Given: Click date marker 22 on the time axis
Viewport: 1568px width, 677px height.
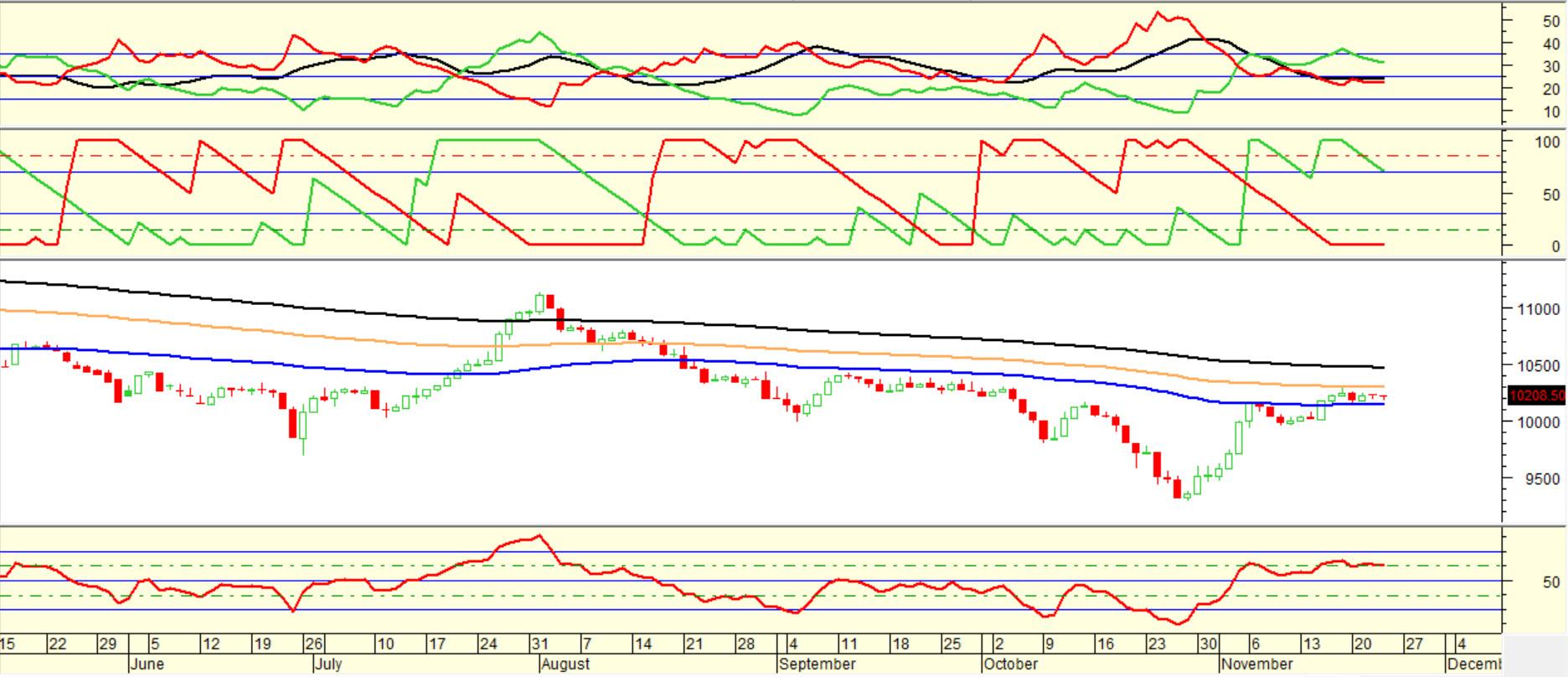Looking at the screenshot, I should tap(58, 644).
